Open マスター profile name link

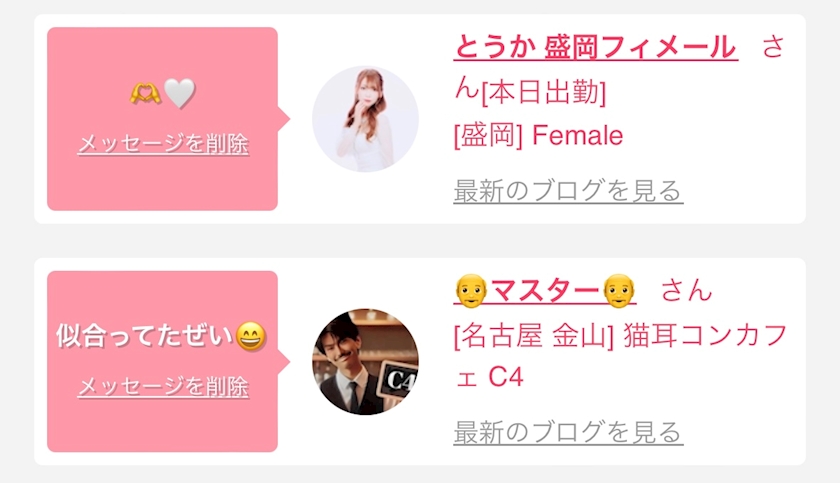545,291
